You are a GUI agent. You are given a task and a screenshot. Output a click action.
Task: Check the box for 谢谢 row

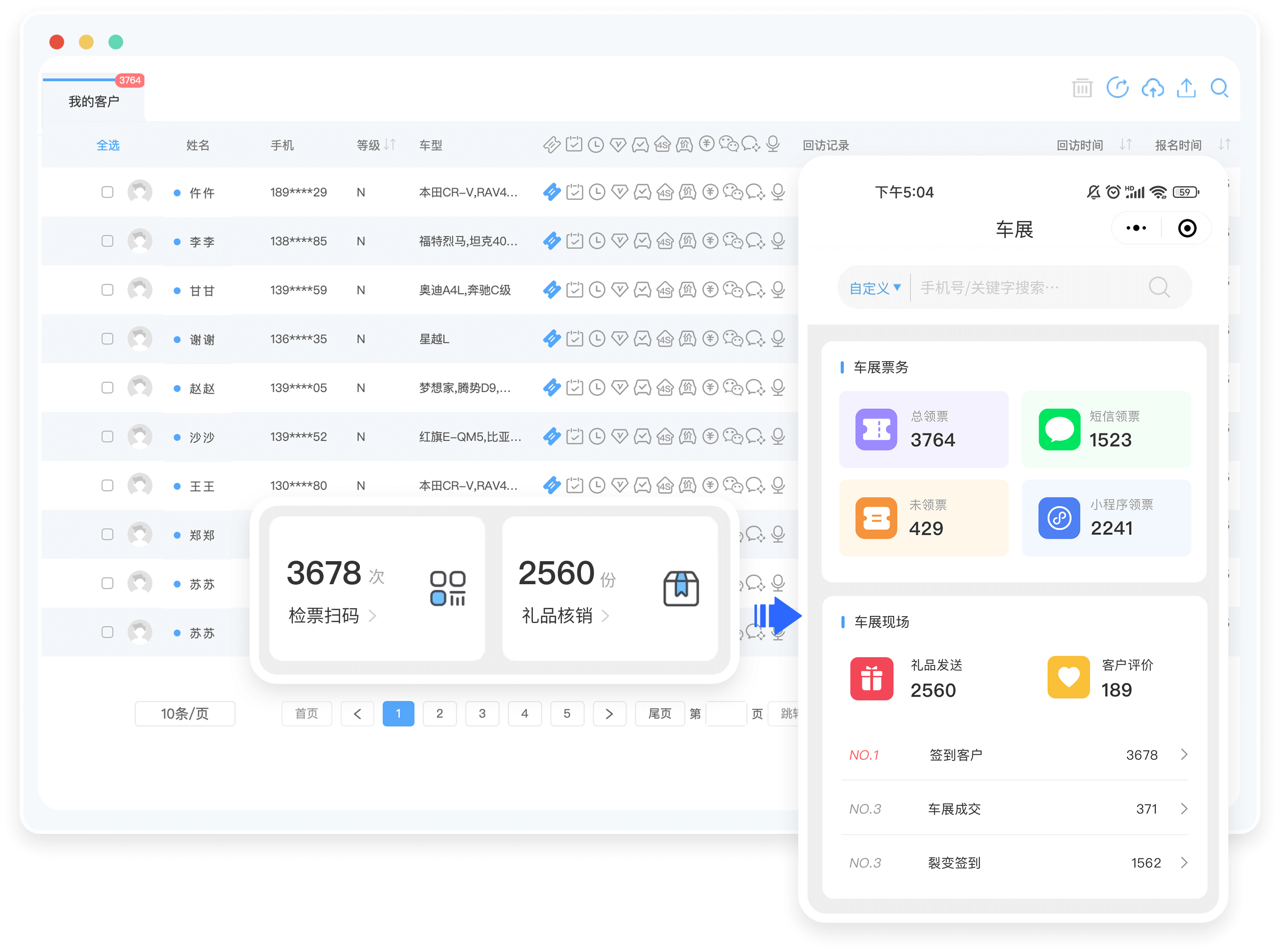[x=107, y=339]
